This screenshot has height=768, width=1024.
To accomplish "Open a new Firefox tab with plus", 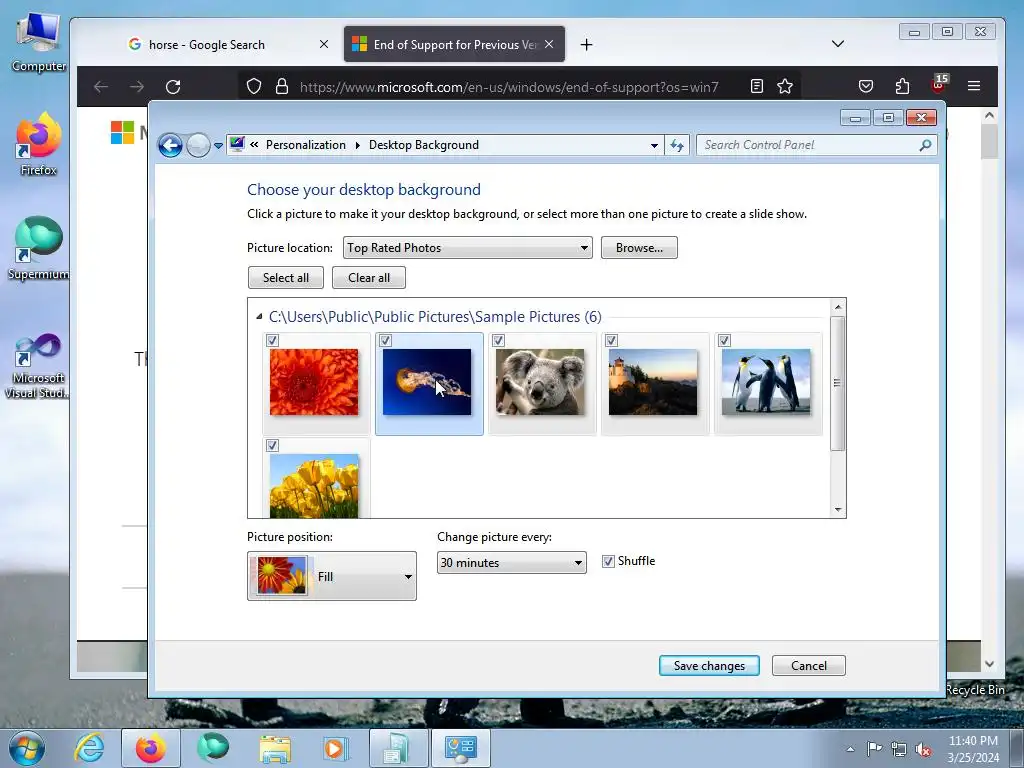I will (x=586, y=44).
